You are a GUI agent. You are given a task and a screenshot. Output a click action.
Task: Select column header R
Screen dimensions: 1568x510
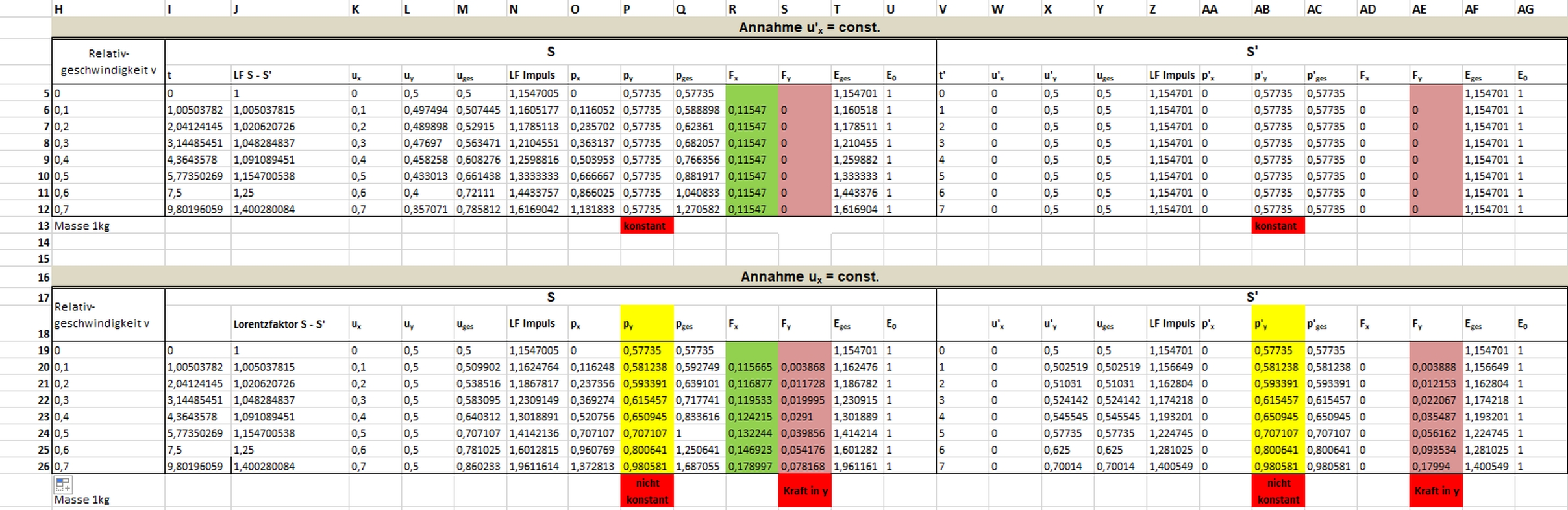click(752, 9)
